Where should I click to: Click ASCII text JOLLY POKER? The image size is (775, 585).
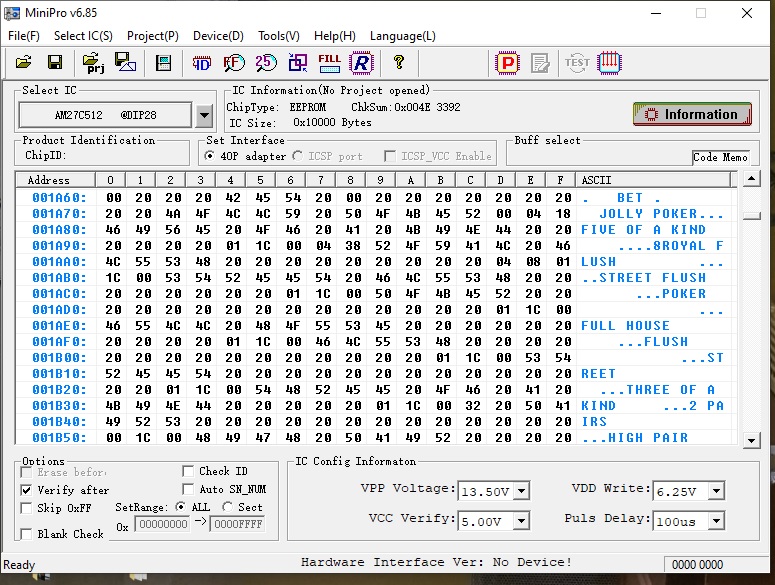tap(648, 213)
